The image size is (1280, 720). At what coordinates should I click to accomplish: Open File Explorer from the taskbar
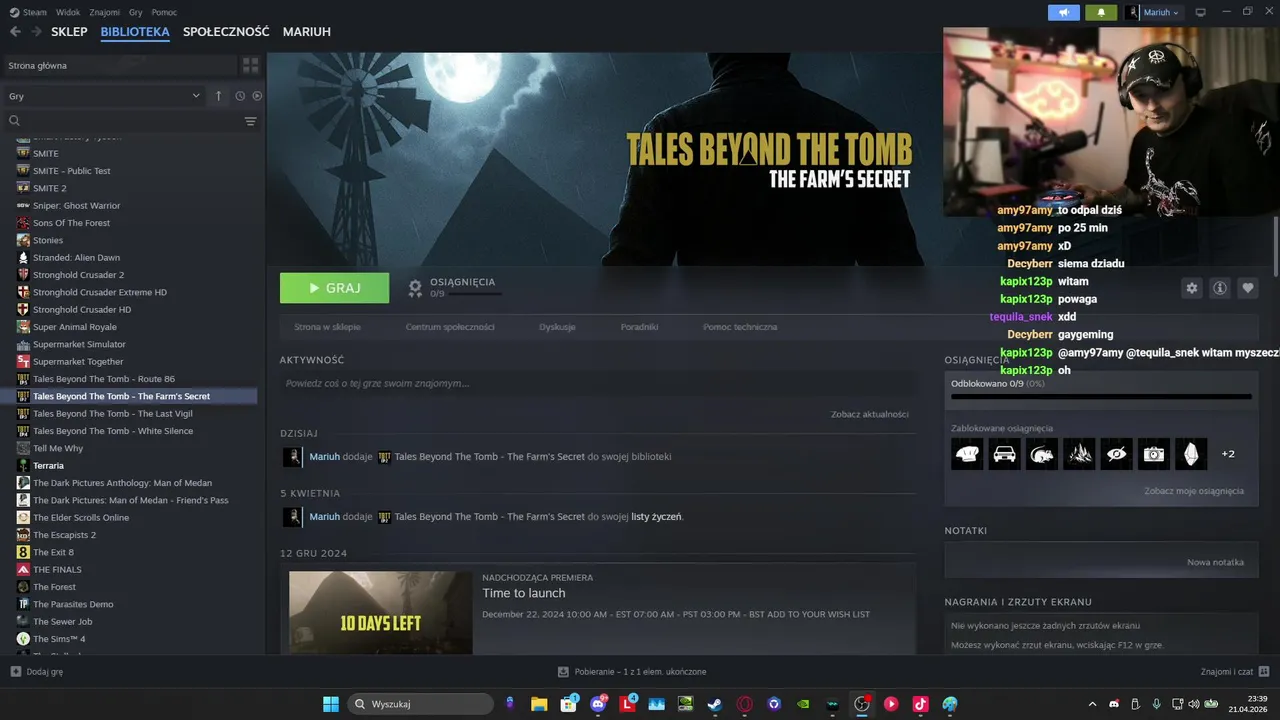539,704
